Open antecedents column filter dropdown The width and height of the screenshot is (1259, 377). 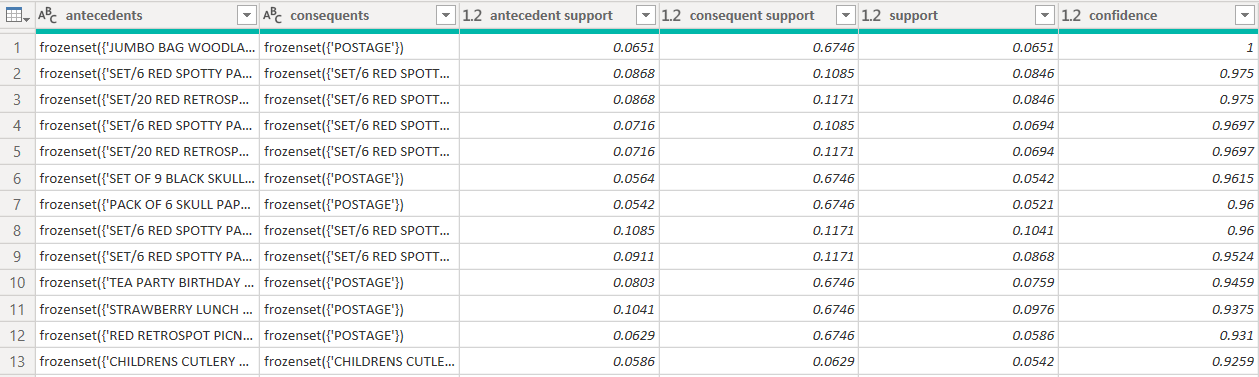(x=246, y=16)
